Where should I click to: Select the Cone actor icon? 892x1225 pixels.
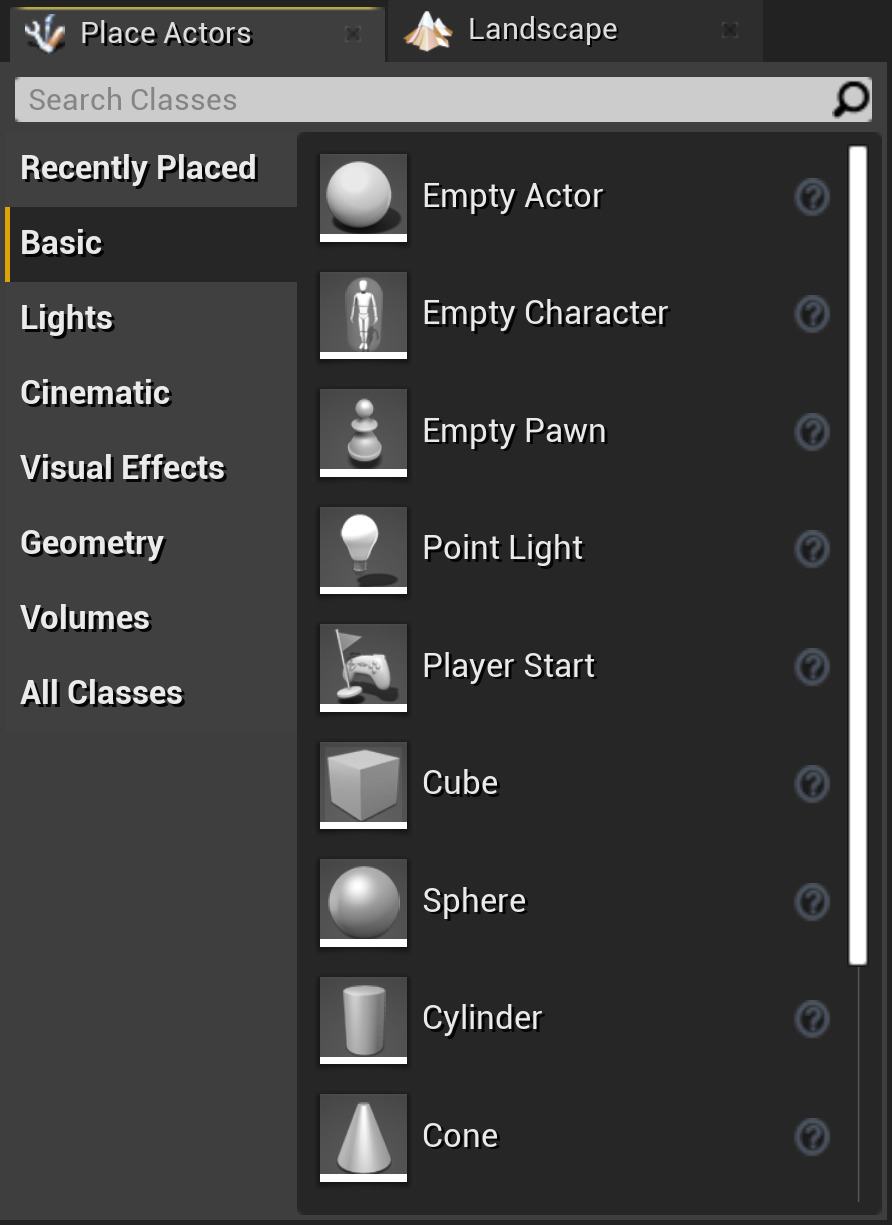click(362, 1137)
